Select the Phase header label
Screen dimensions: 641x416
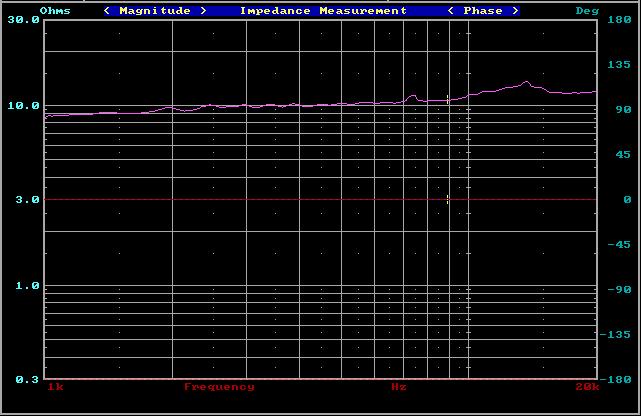pos(483,11)
